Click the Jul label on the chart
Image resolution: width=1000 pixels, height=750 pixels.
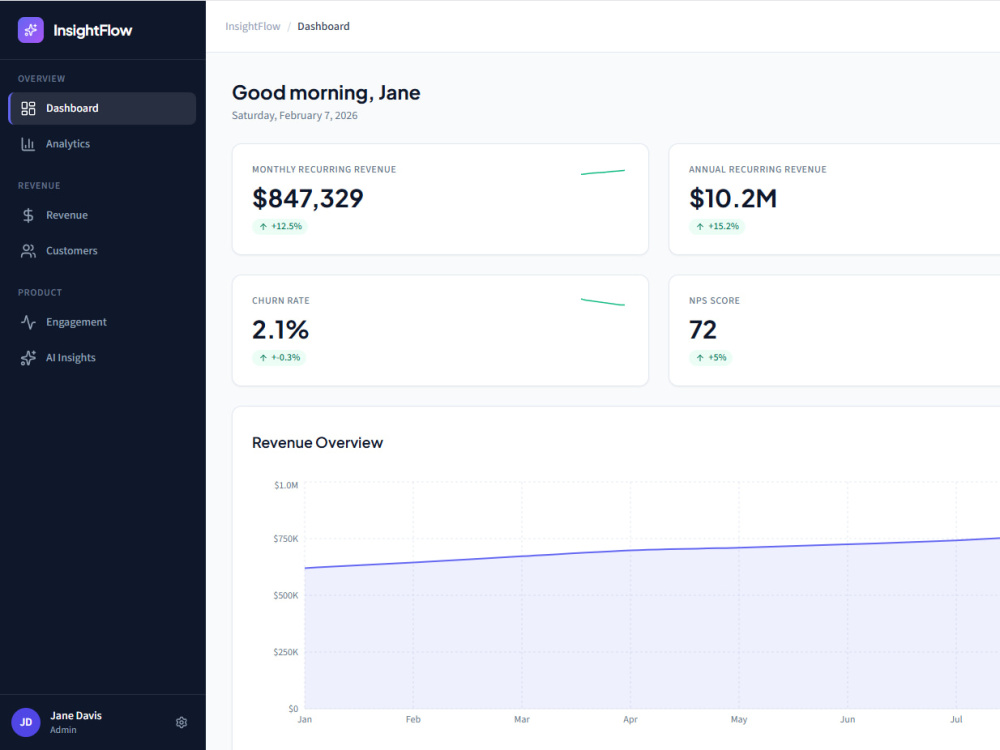(956, 719)
